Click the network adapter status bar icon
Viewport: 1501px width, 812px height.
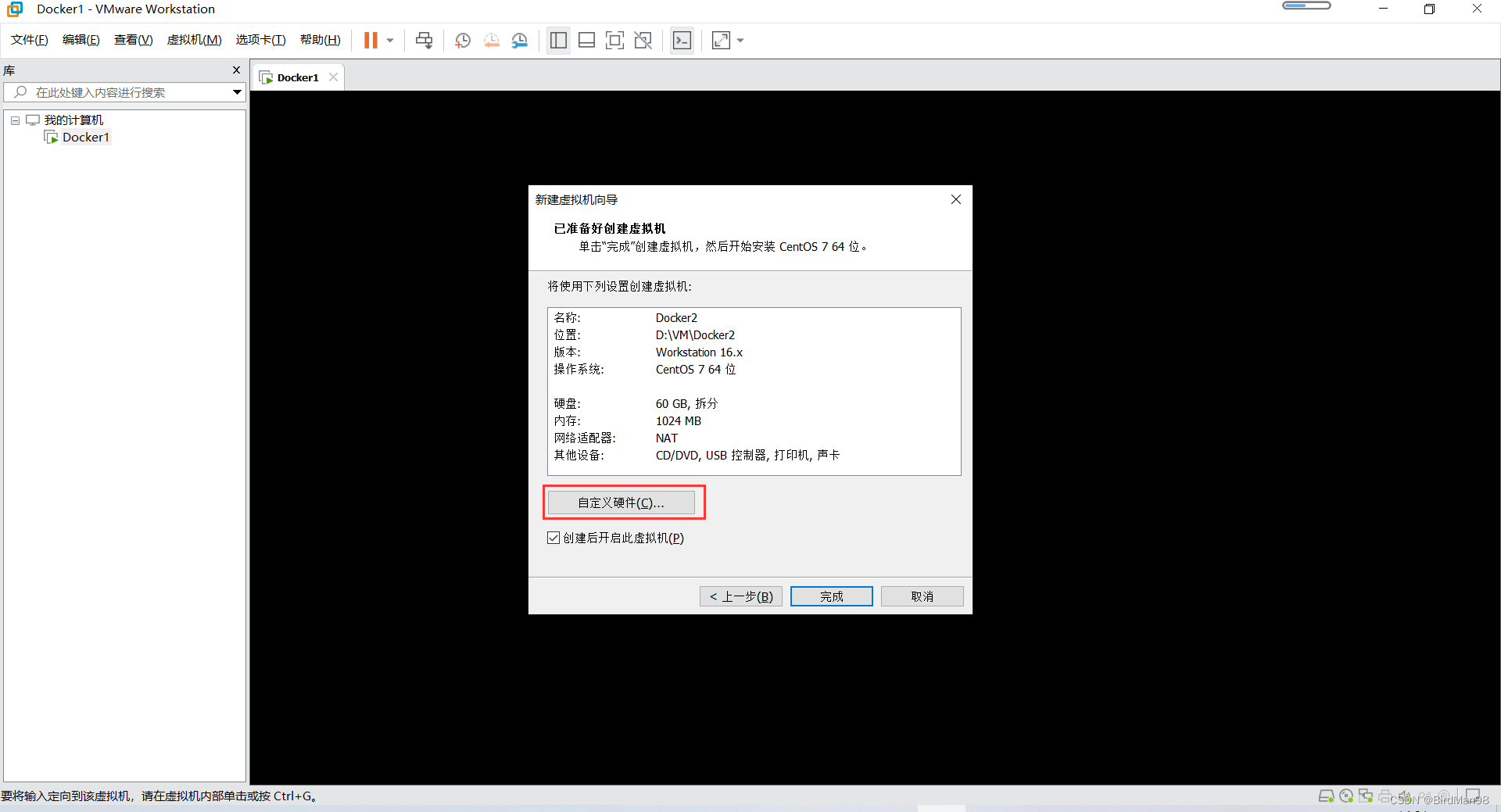pyautogui.click(x=1366, y=796)
